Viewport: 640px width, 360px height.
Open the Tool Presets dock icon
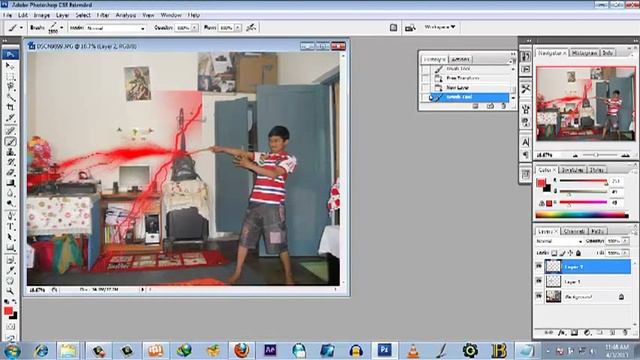[x=526, y=88]
